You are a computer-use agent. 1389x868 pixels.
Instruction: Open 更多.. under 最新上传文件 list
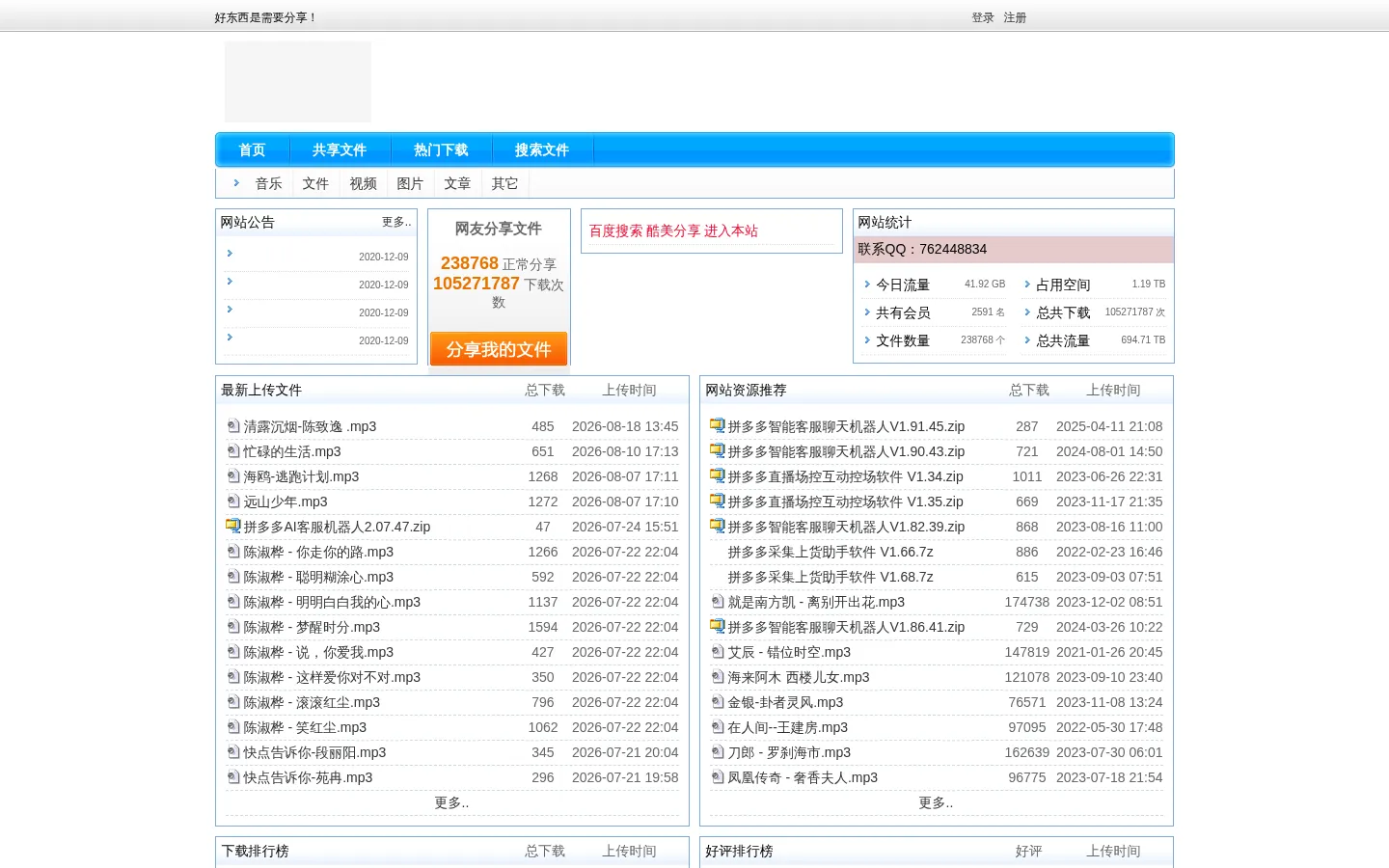tap(451, 802)
